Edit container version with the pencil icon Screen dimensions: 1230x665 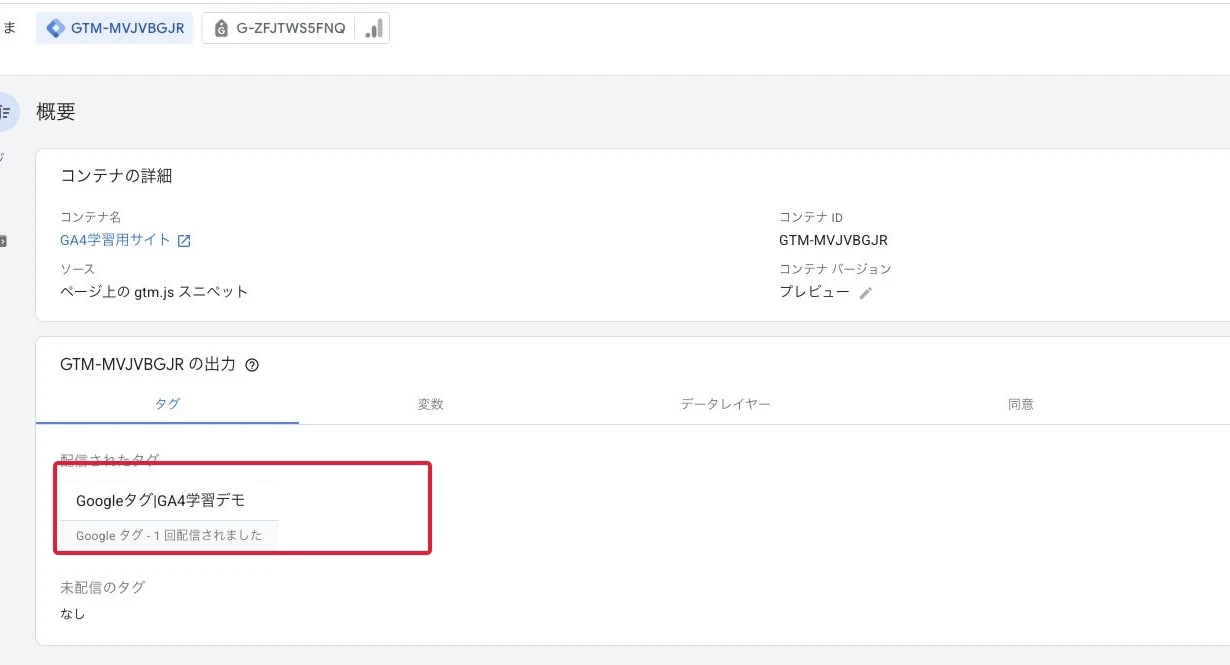point(866,293)
